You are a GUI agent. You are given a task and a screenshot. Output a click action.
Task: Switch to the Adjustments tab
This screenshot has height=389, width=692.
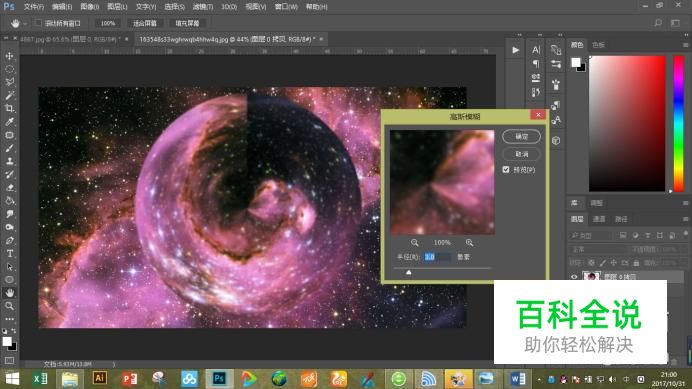tap(596, 203)
